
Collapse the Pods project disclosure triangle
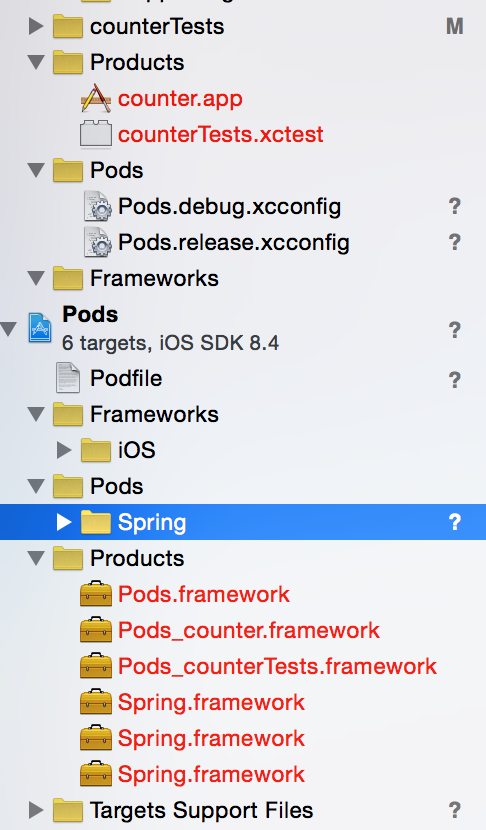[x=8, y=329]
